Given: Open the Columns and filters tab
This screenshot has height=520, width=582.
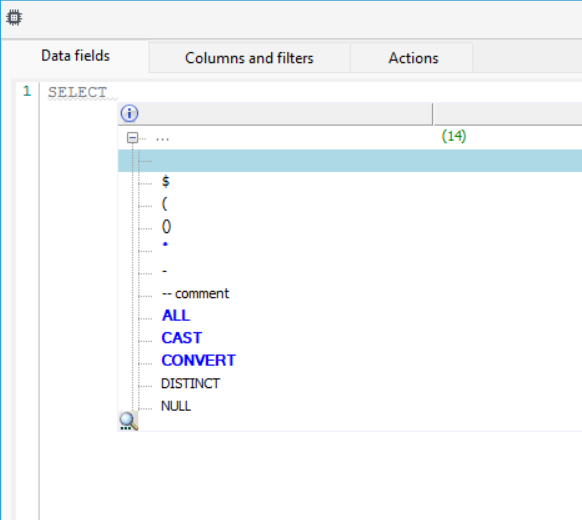Looking at the screenshot, I should pyautogui.click(x=249, y=58).
